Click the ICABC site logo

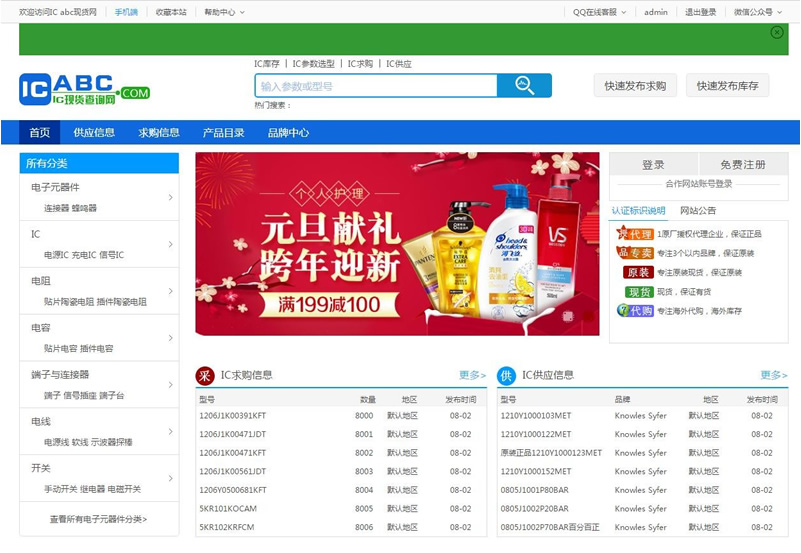(85, 89)
